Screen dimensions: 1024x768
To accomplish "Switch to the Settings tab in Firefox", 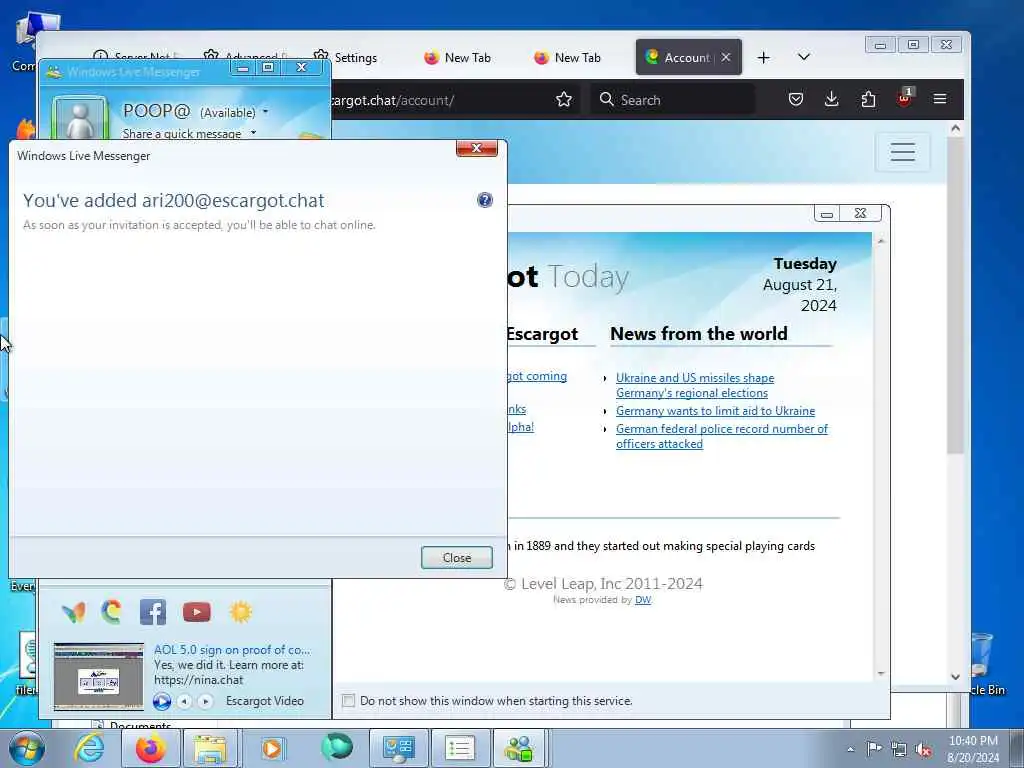I will tap(346, 57).
